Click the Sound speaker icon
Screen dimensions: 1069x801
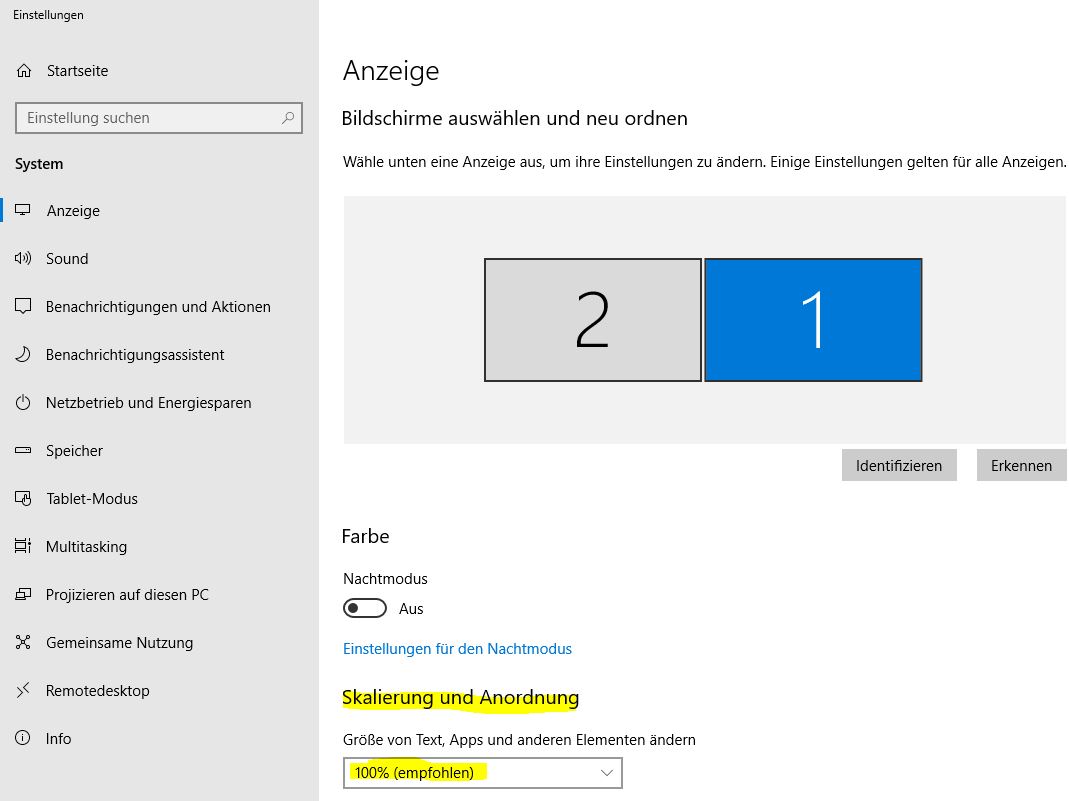pos(24,259)
